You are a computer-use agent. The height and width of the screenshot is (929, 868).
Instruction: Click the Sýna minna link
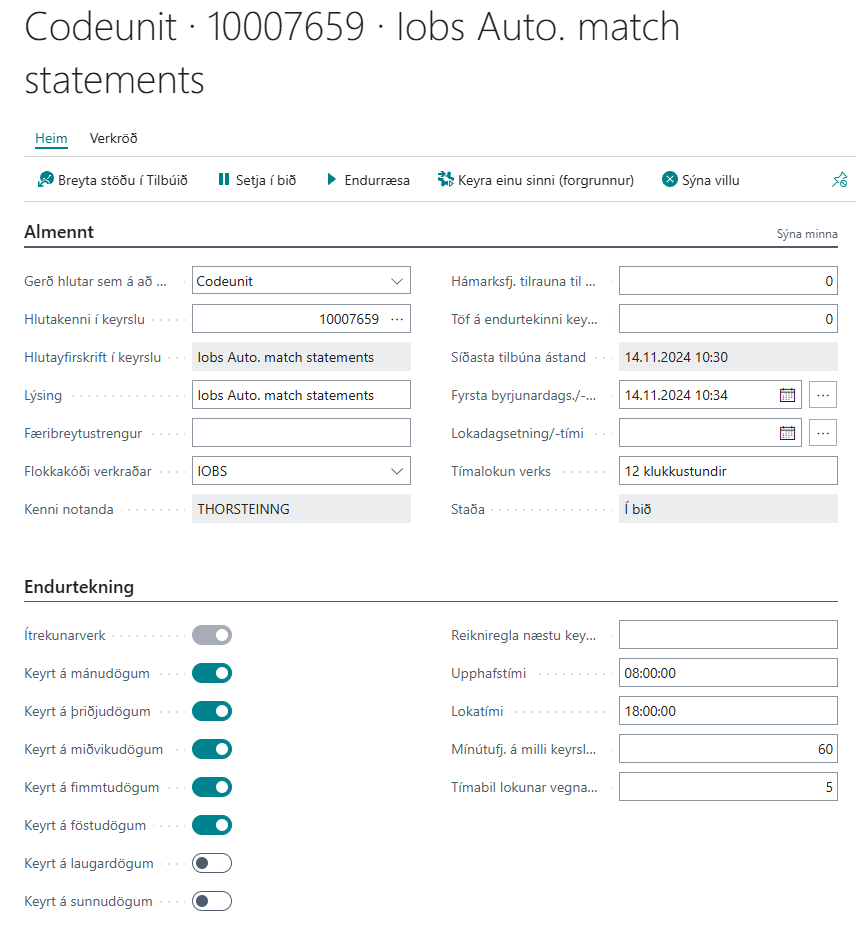pyautogui.click(x=807, y=234)
